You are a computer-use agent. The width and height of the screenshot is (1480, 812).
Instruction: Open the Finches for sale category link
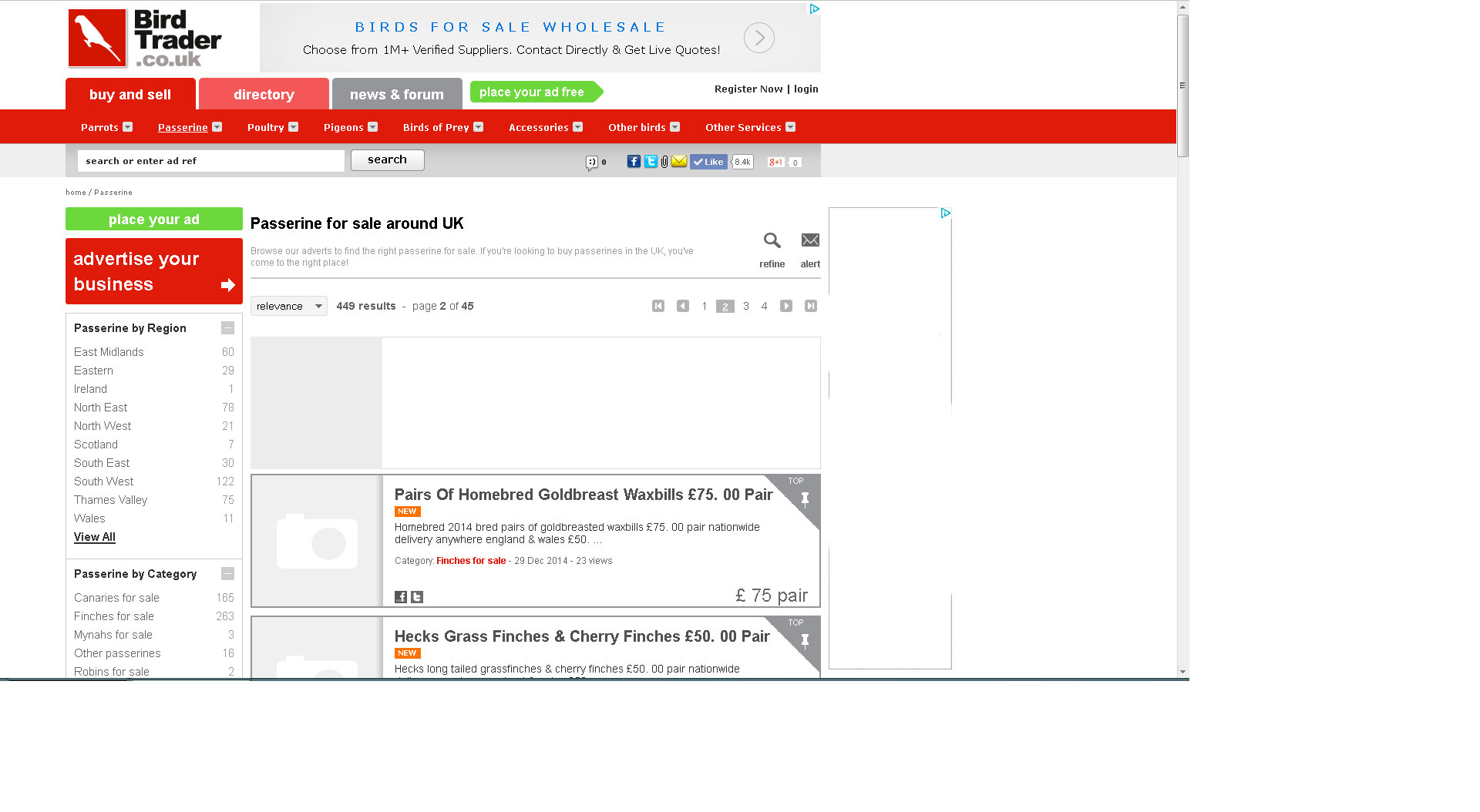pyautogui.click(x=114, y=616)
